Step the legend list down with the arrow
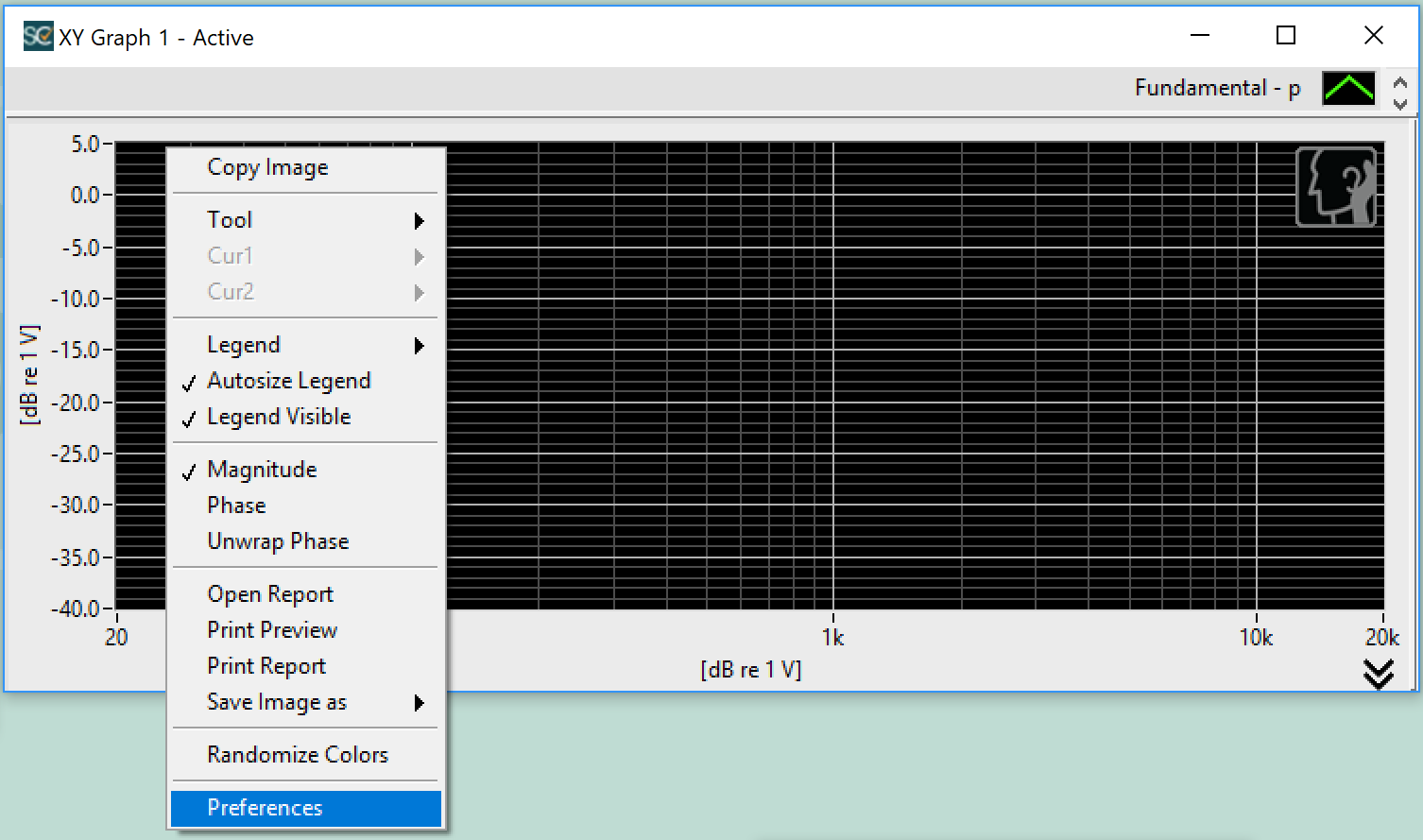1423x840 pixels. click(x=1400, y=103)
